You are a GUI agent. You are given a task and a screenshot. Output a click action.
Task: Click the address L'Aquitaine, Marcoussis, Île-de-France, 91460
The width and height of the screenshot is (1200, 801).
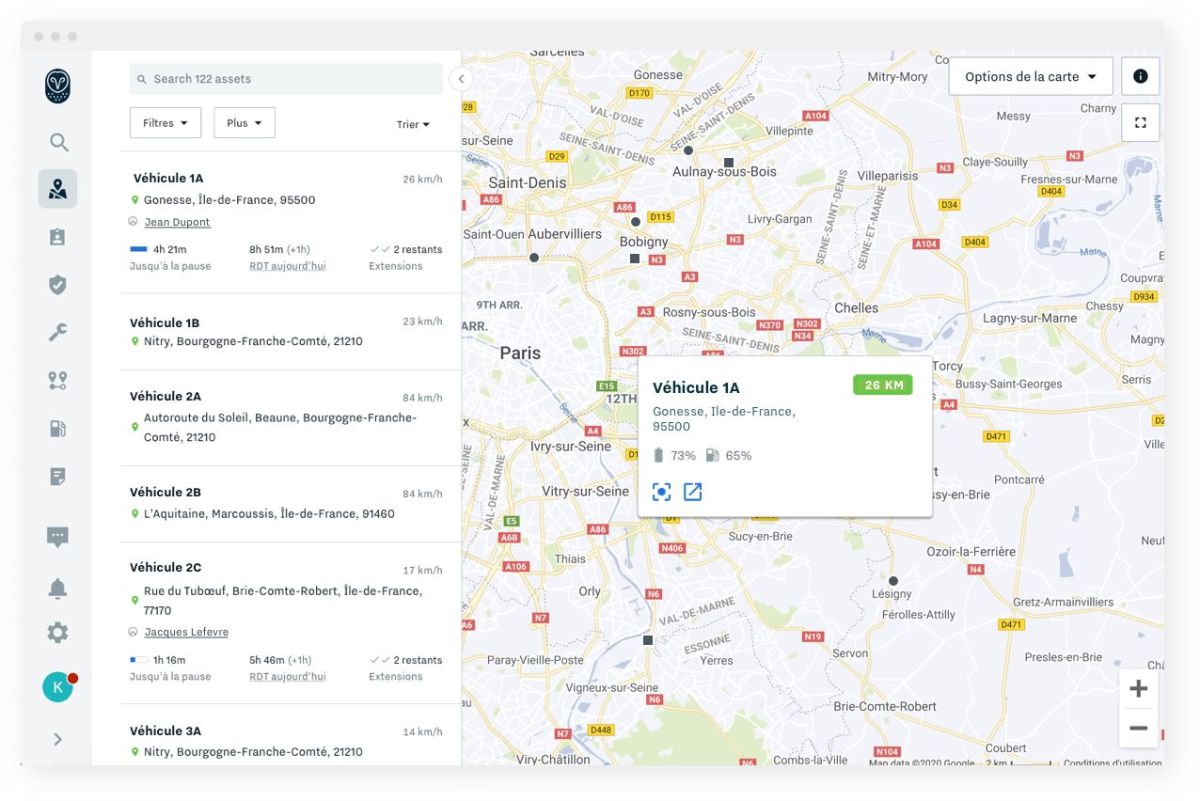coord(269,514)
